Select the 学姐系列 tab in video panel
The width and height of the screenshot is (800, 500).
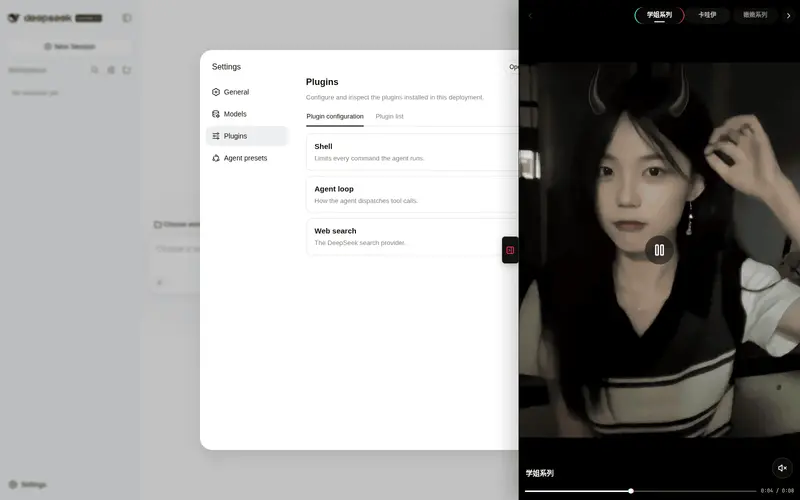(659, 15)
